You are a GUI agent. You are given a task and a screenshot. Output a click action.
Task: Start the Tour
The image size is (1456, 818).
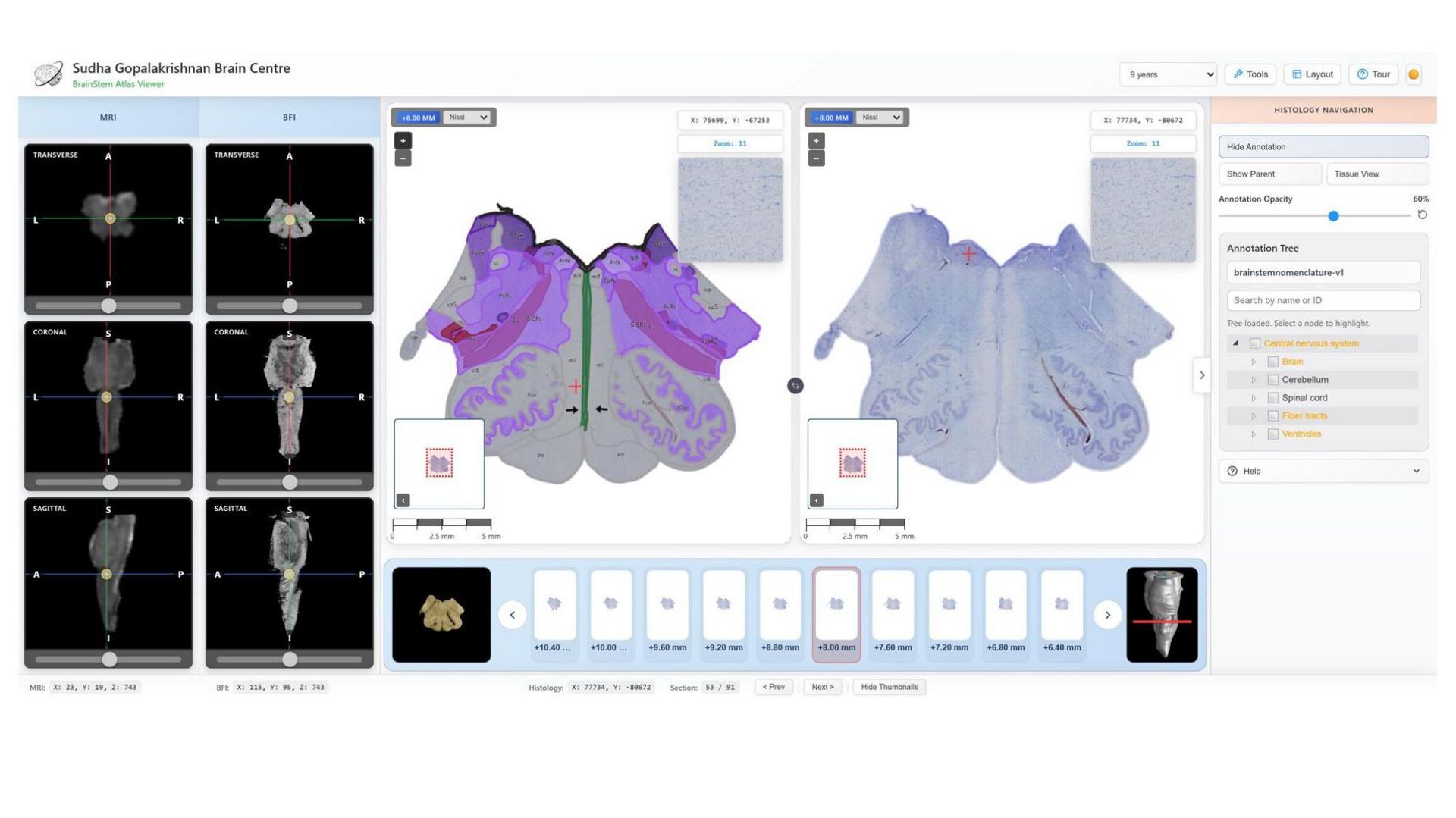pos(1373,74)
